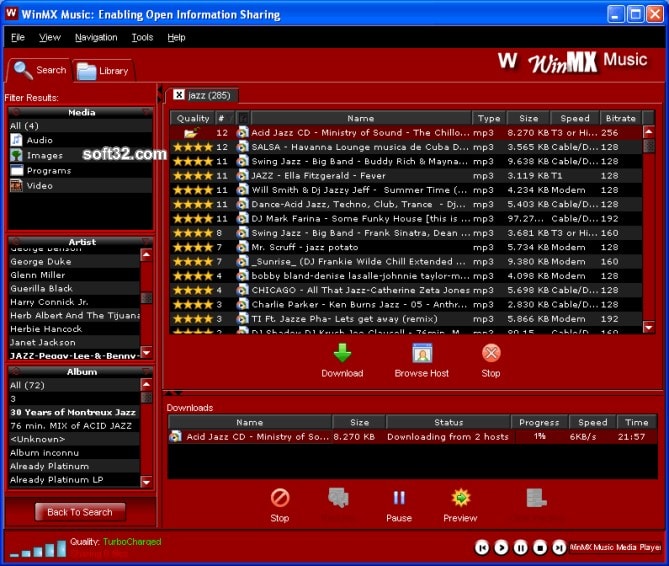This screenshot has width=669, height=566.
Task: Select artist Janet Jackson
Action: click(75, 343)
